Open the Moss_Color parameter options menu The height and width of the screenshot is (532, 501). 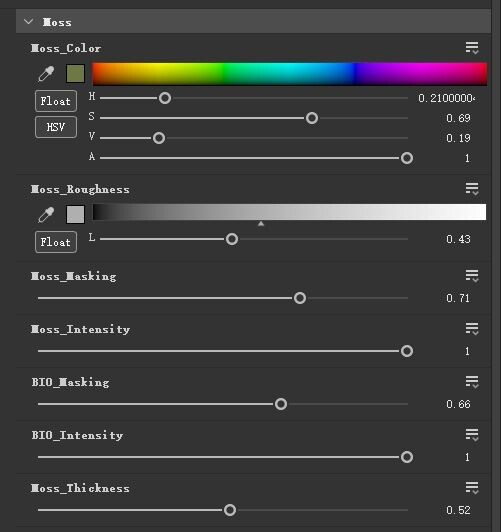point(472,48)
